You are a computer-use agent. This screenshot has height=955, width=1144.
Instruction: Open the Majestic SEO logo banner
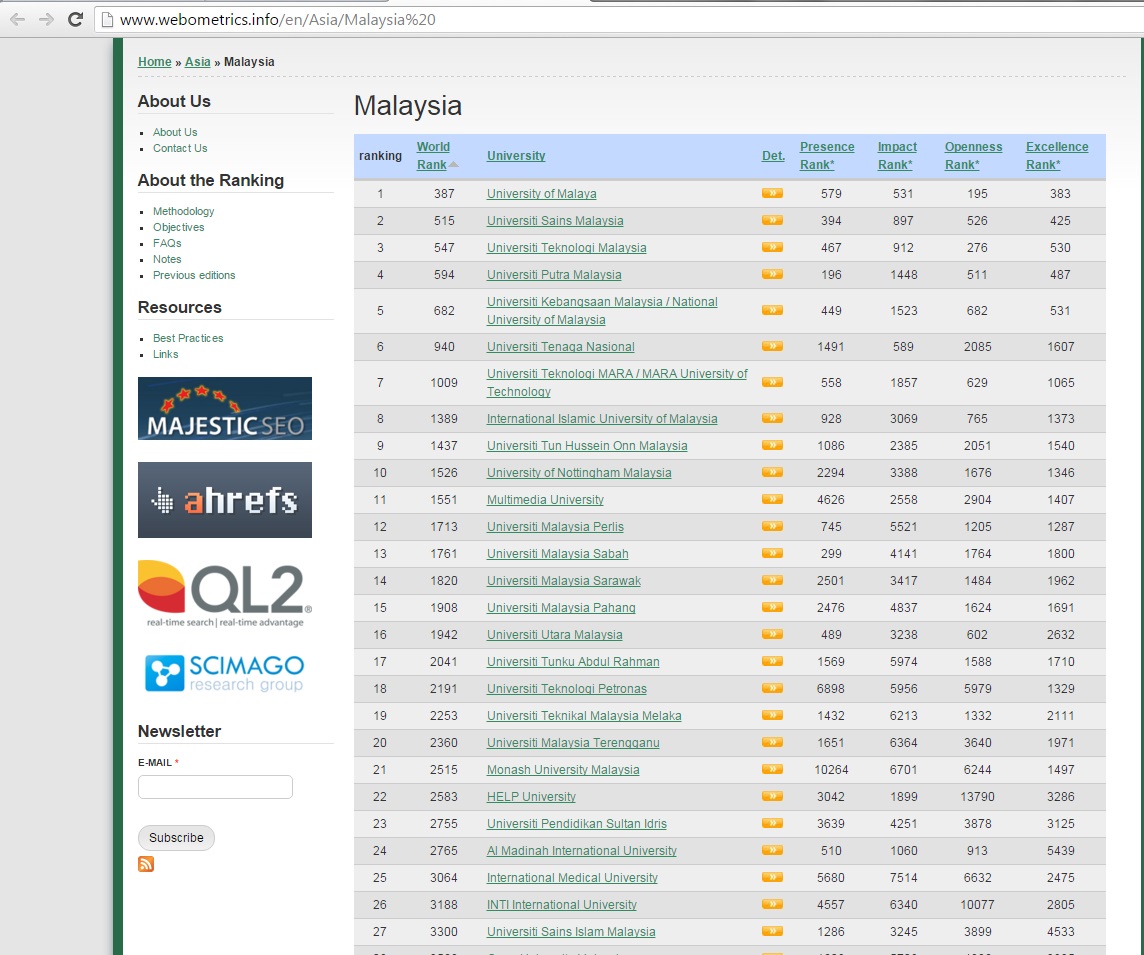coord(225,408)
